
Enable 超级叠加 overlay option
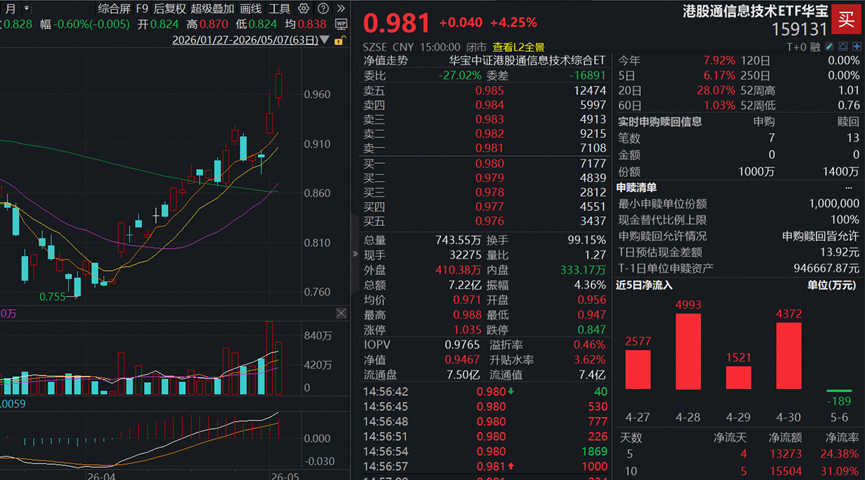[212, 8]
